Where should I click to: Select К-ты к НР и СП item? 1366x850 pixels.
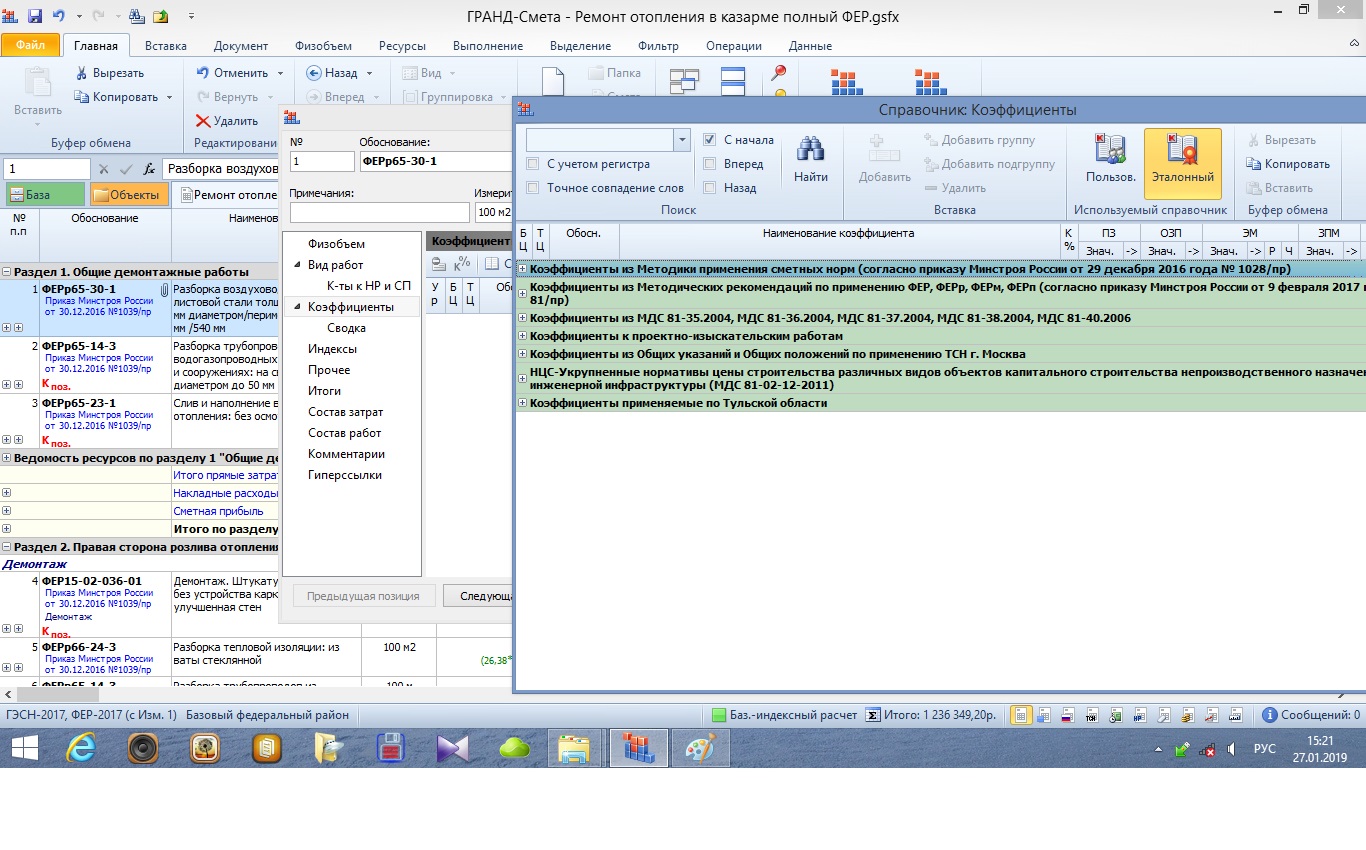(368, 286)
